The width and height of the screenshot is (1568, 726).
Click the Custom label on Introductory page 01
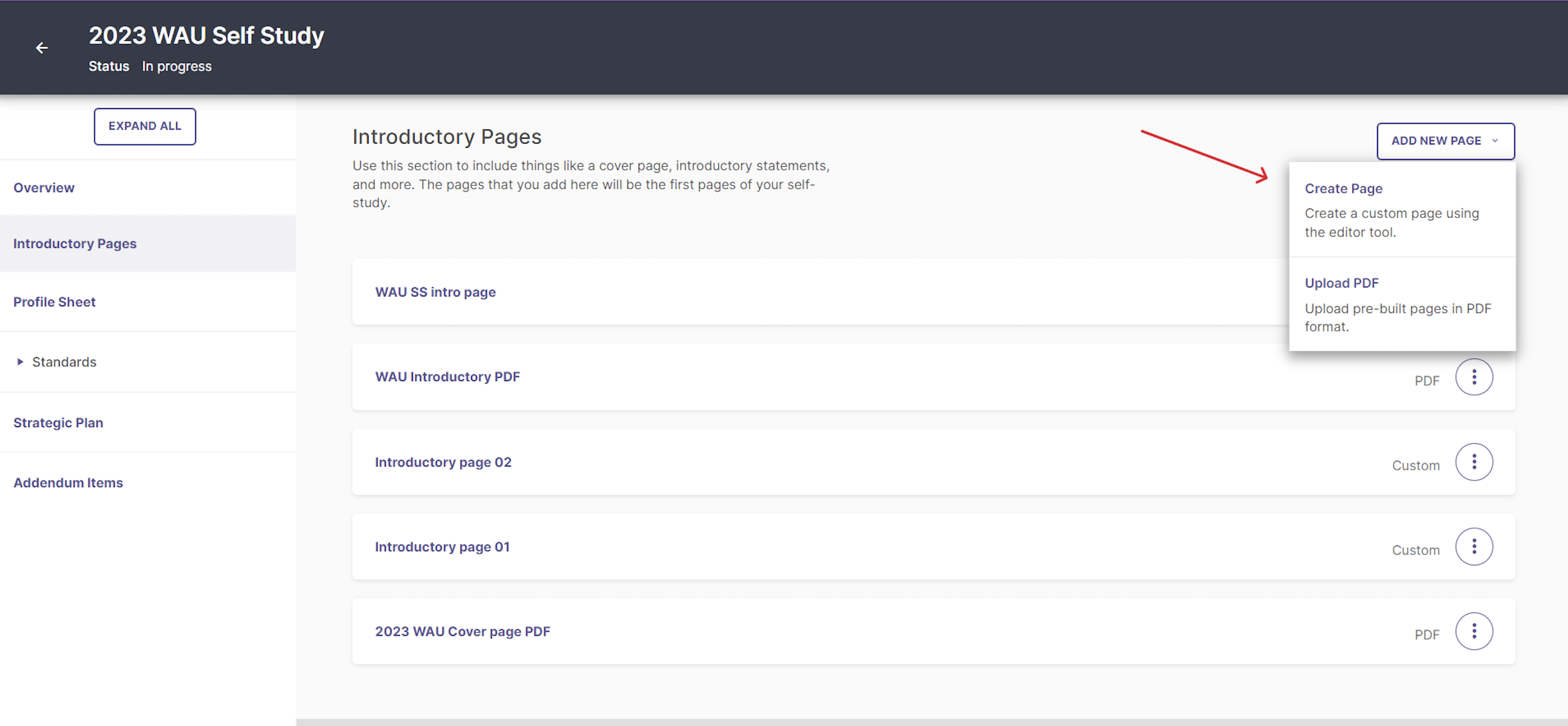(1416, 550)
